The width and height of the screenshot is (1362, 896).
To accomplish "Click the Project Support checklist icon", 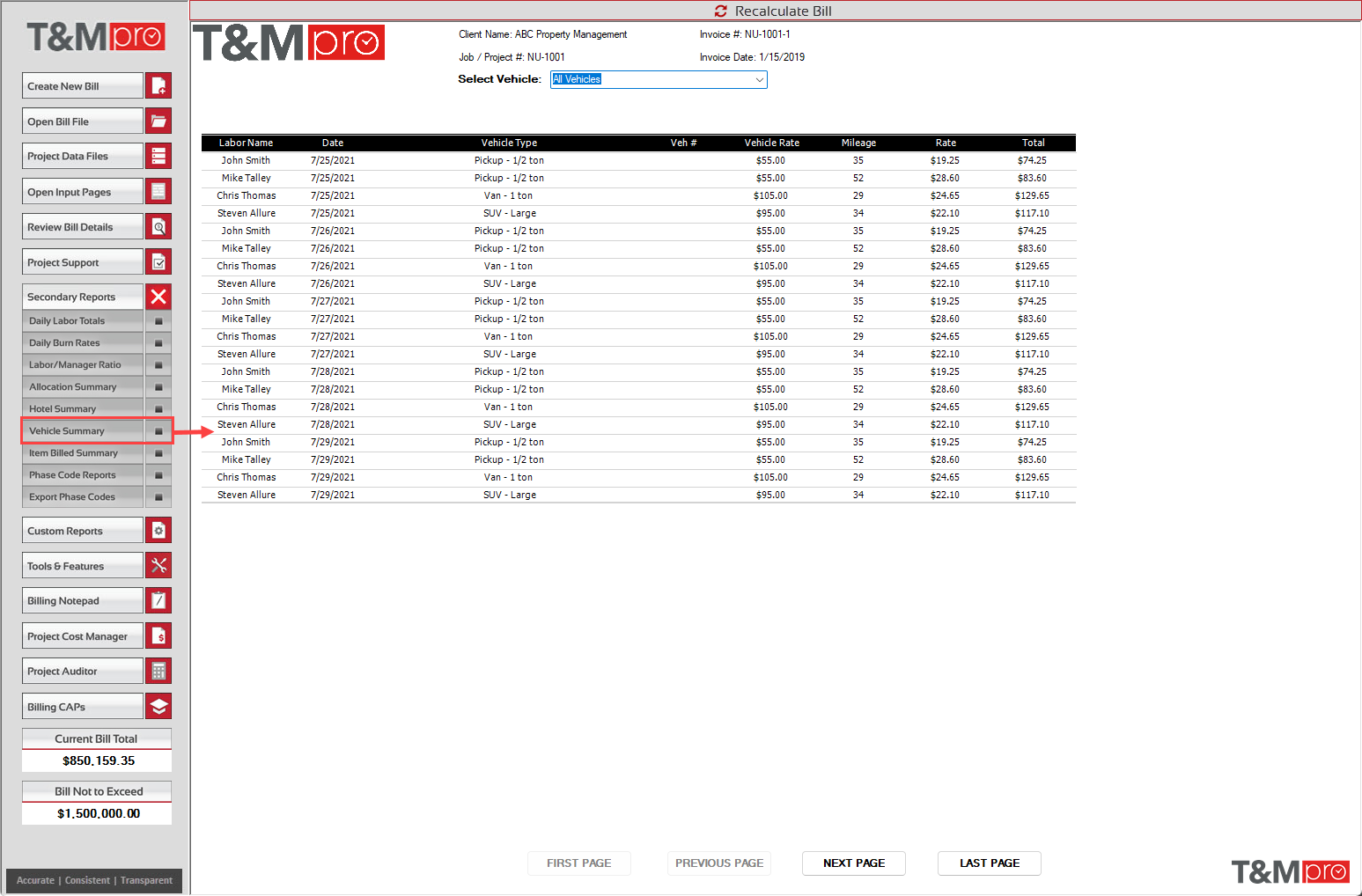I will click(x=158, y=261).
